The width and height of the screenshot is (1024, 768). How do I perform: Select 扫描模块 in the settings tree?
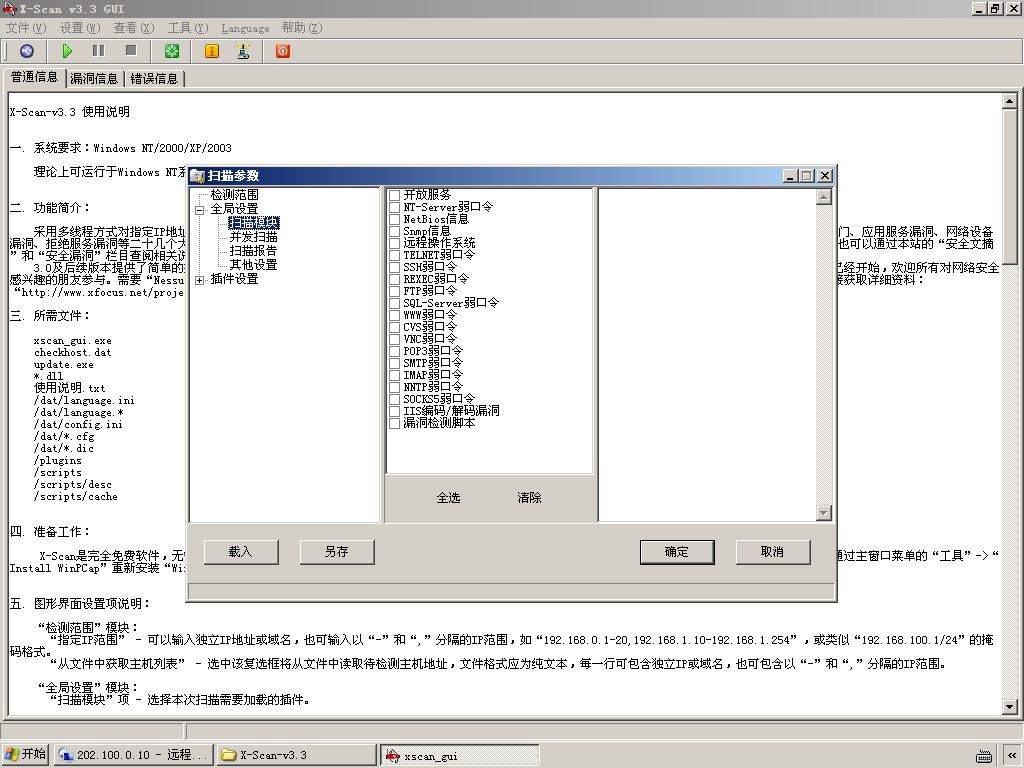click(253, 223)
